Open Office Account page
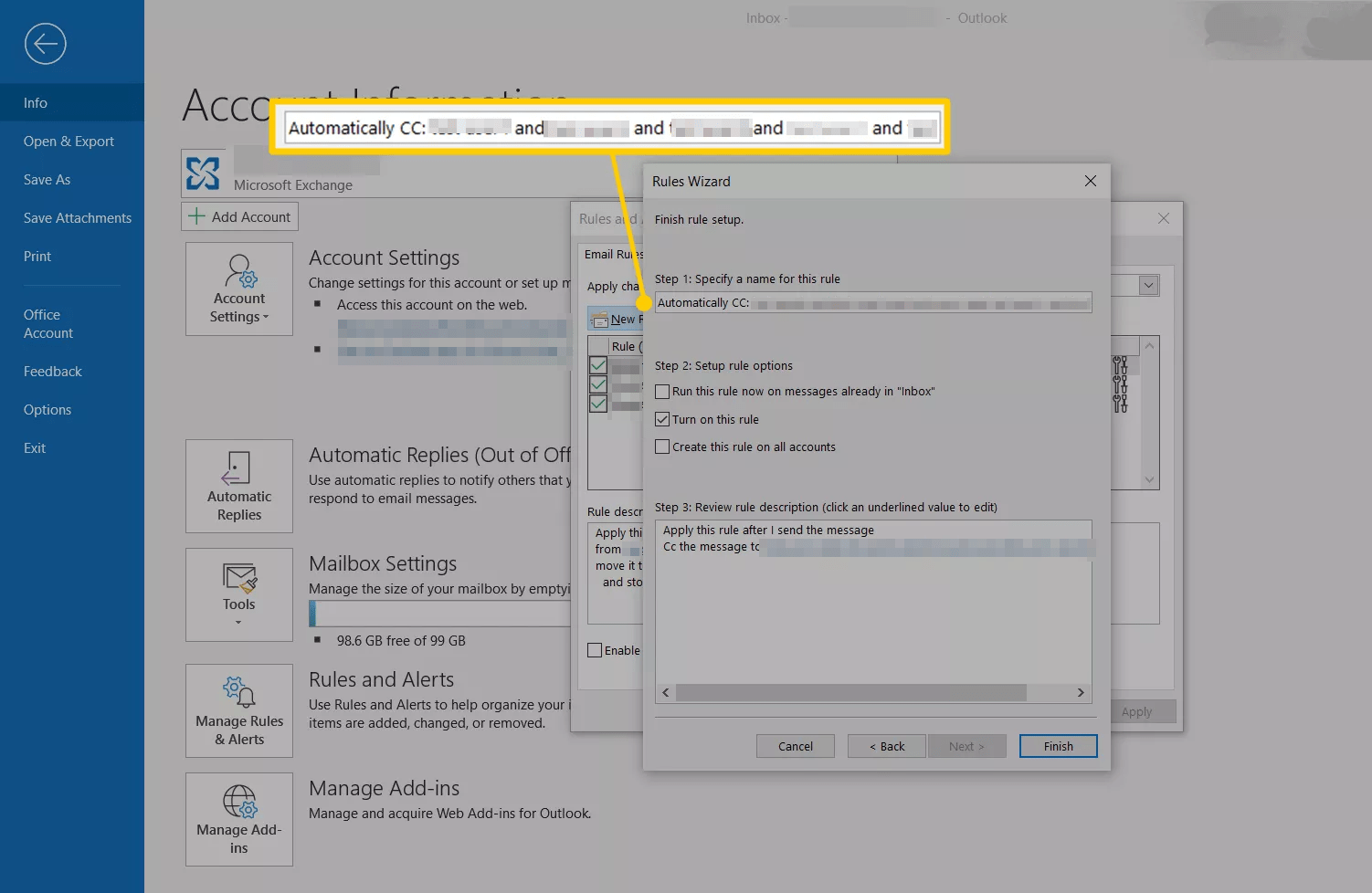 pyautogui.click(x=72, y=323)
